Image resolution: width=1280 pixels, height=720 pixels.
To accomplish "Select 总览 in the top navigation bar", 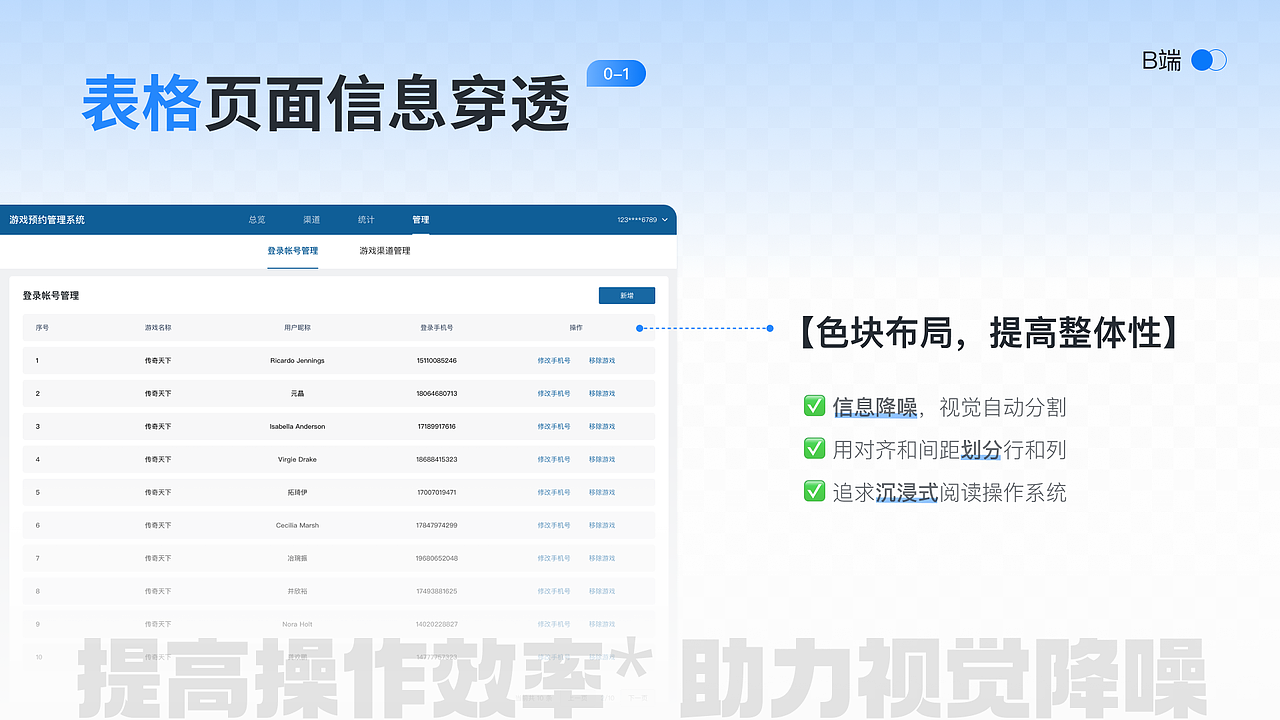I will pos(257,219).
